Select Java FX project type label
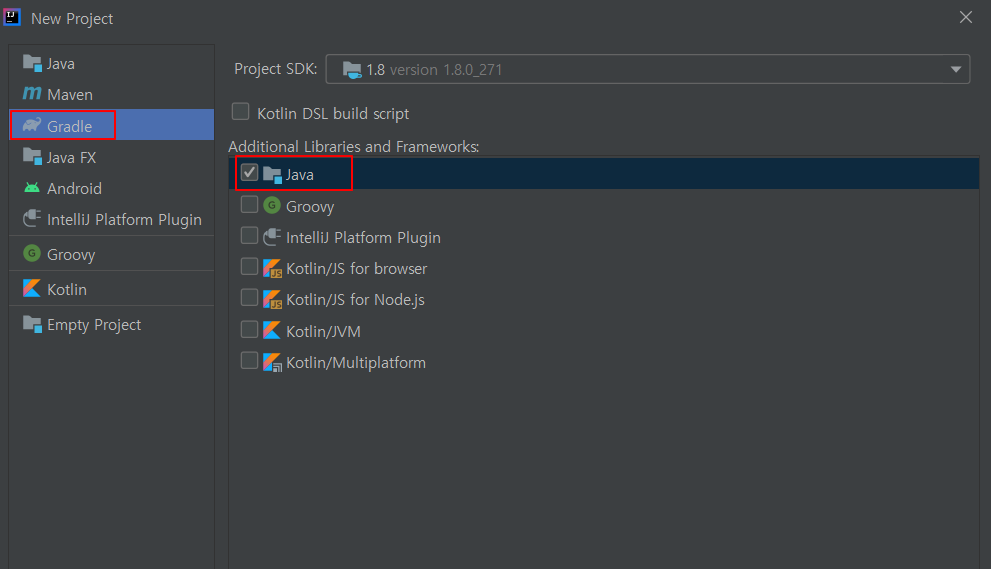991x569 pixels. tap(71, 157)
